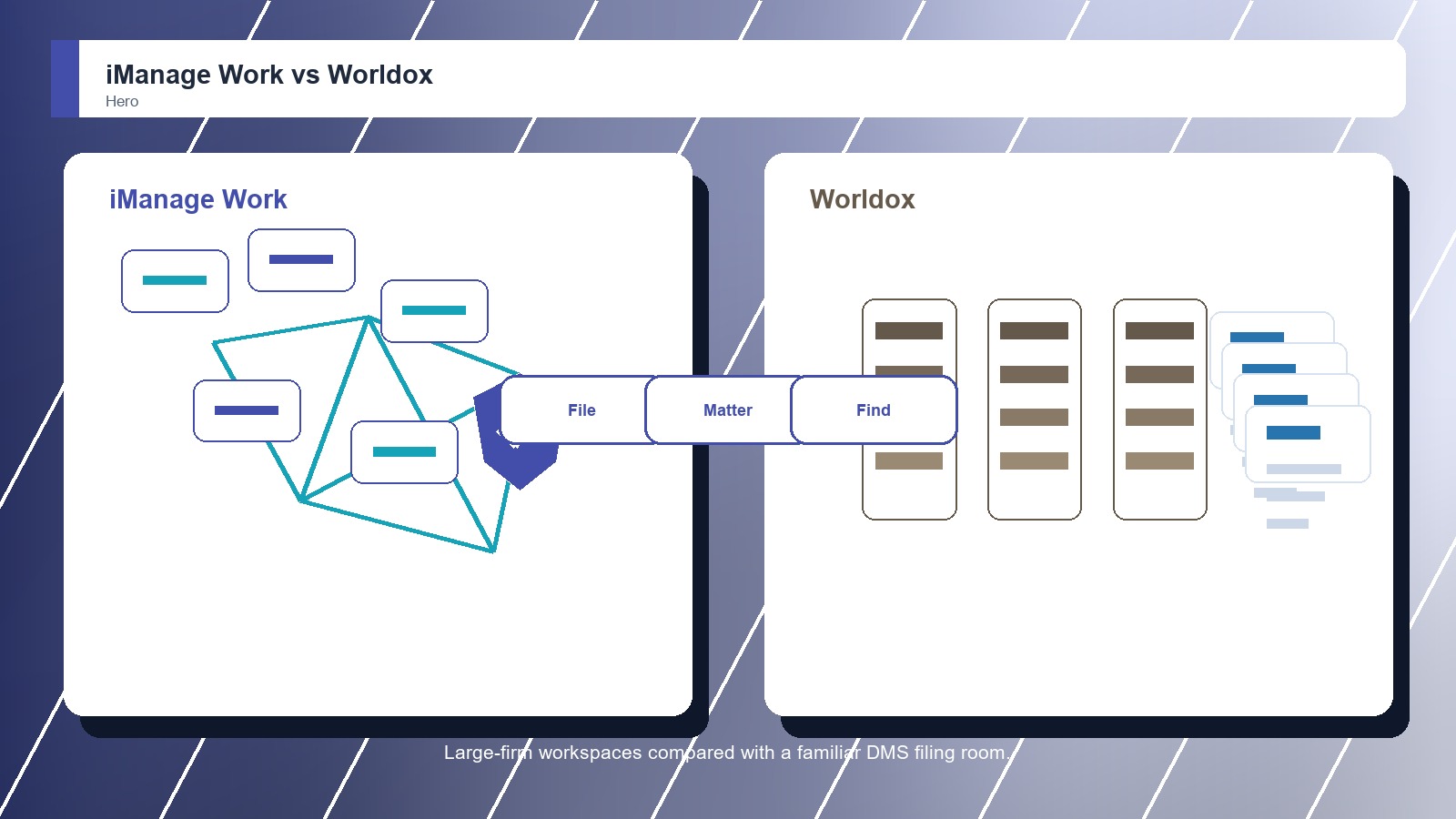1456x819 pixels.
Task: Click the "iManage Work" panel heading
Action: (198, 199)
